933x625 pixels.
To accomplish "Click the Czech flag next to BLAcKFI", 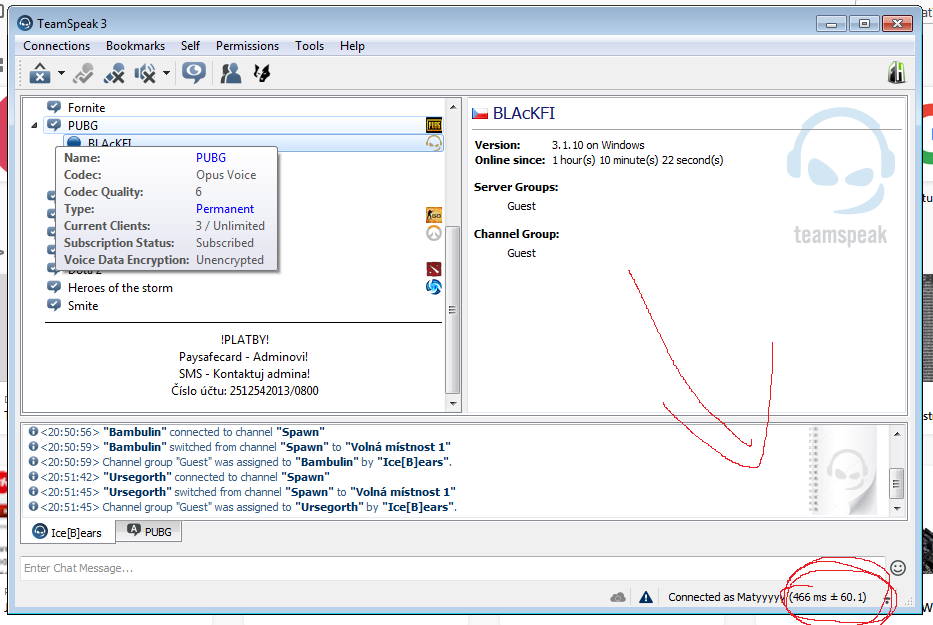I will (x=480, y=114).
